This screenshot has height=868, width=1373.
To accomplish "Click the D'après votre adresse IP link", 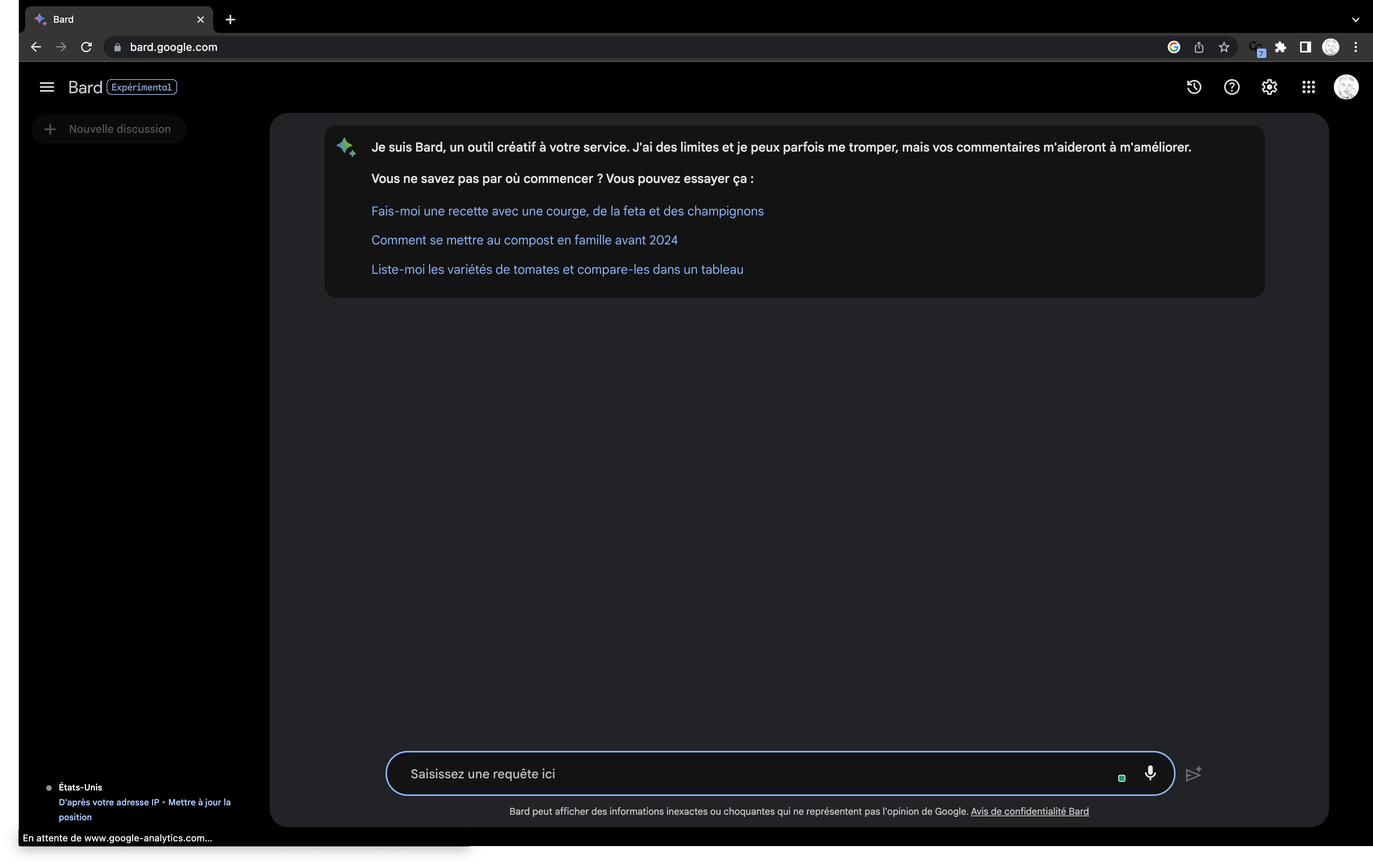I will click(x=109, y=802).
